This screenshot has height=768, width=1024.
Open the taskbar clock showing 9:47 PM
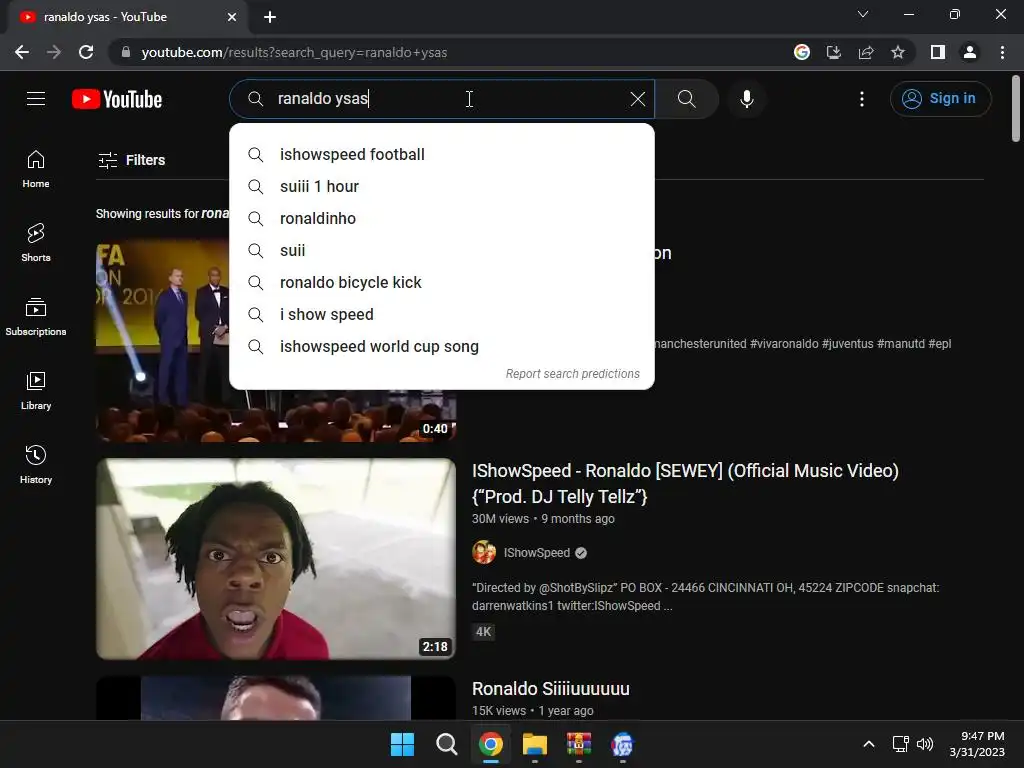[977, 744]
